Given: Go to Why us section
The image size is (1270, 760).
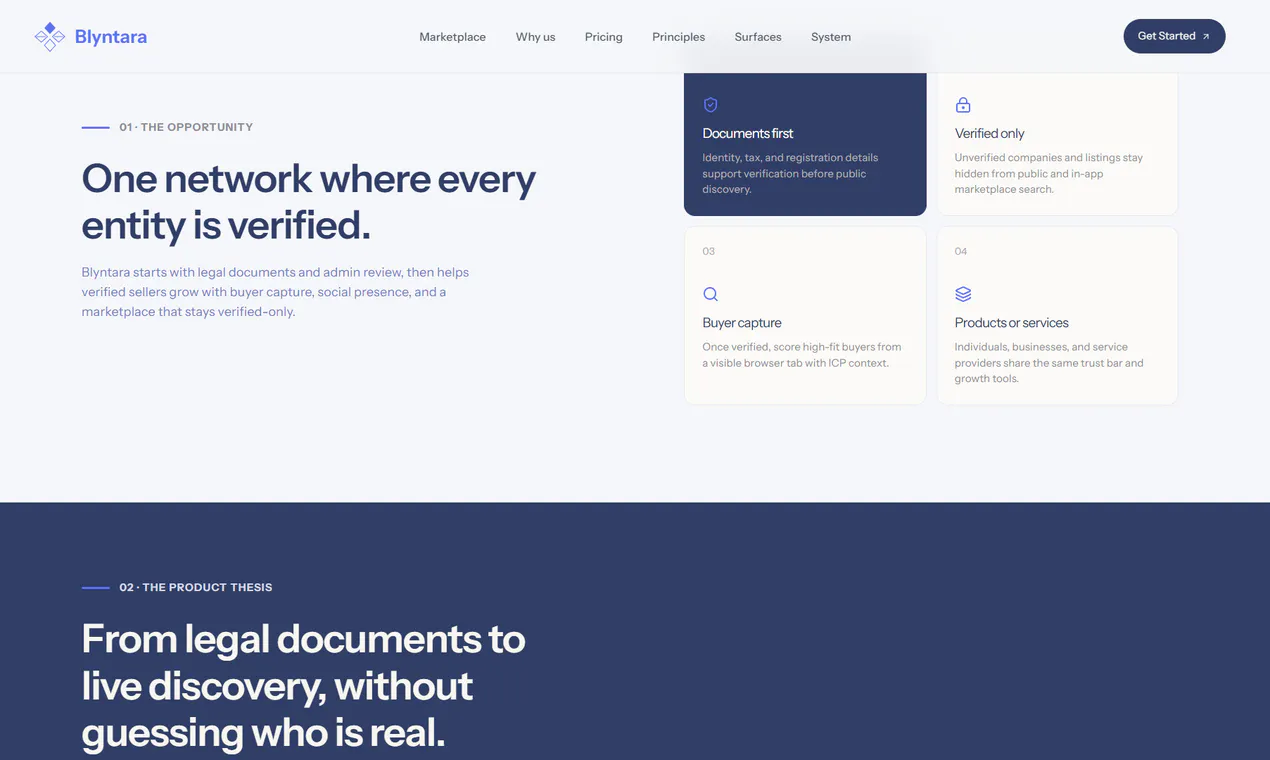Looking at the screenshot, I should point(535,37).
